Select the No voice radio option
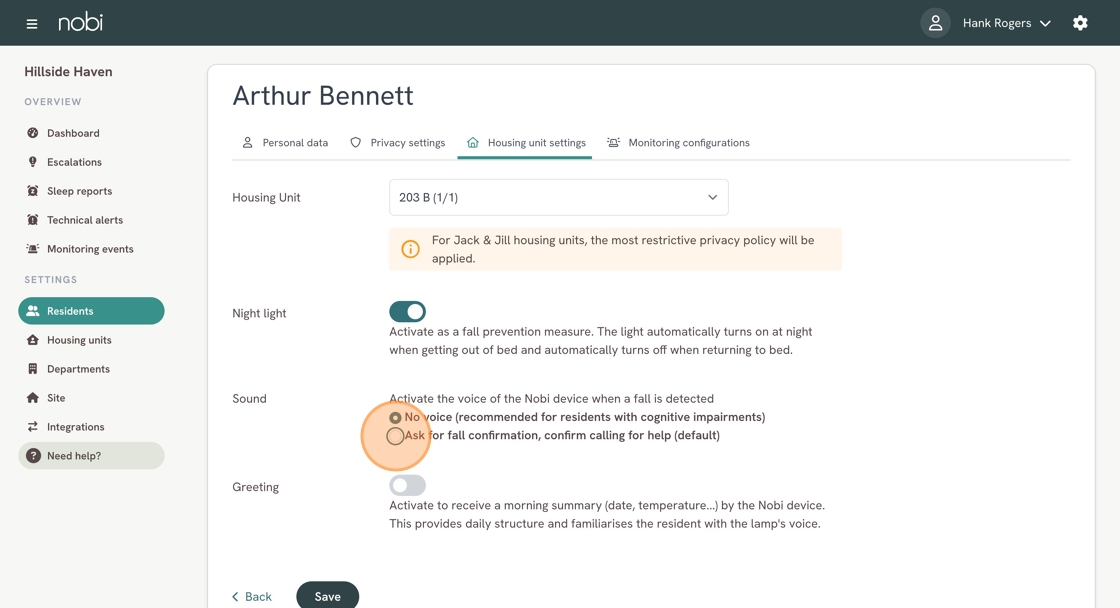Screen dimensions: 1120x608 [395, 417]
